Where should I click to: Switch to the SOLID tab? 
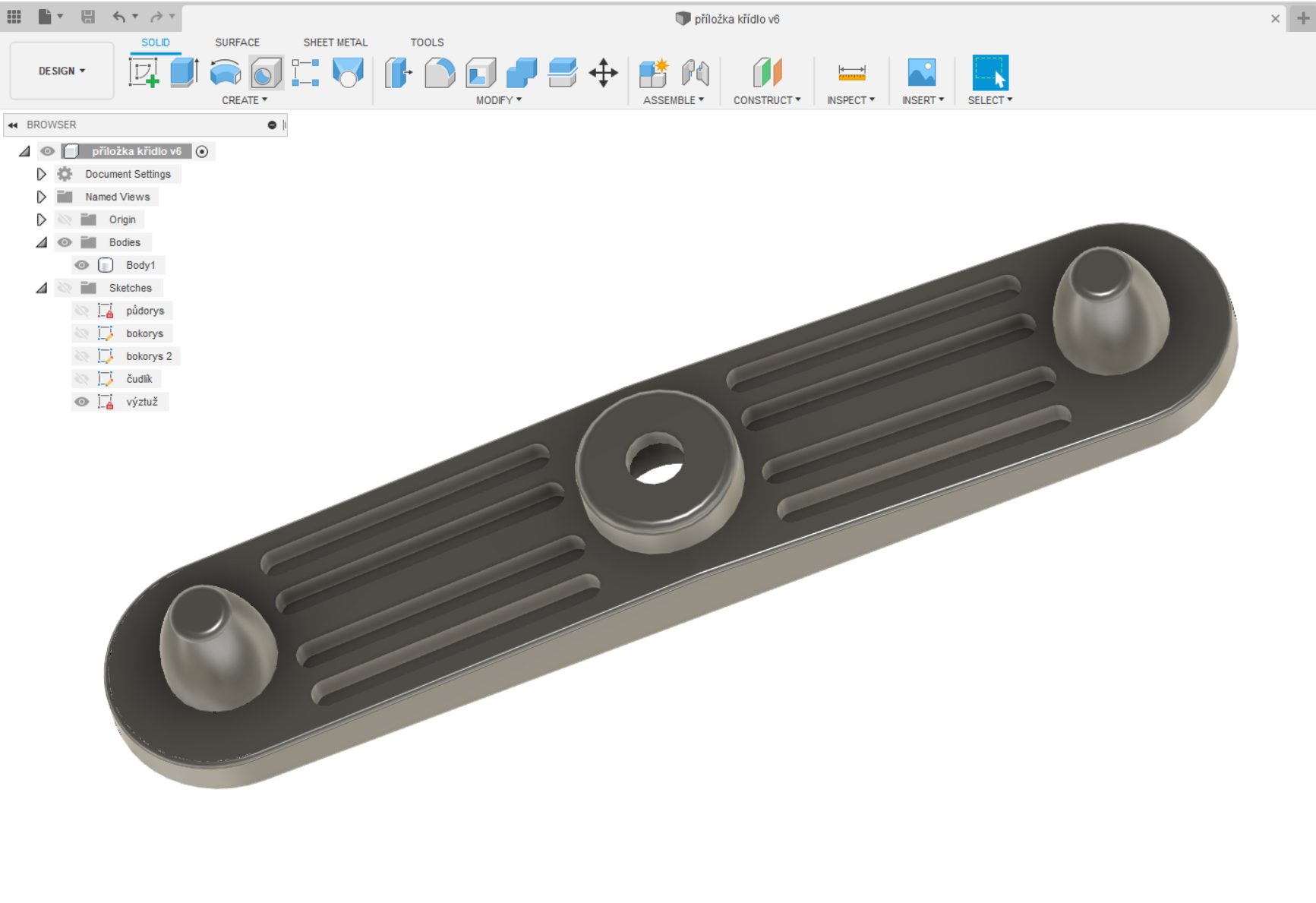click(x=155, y=43)
